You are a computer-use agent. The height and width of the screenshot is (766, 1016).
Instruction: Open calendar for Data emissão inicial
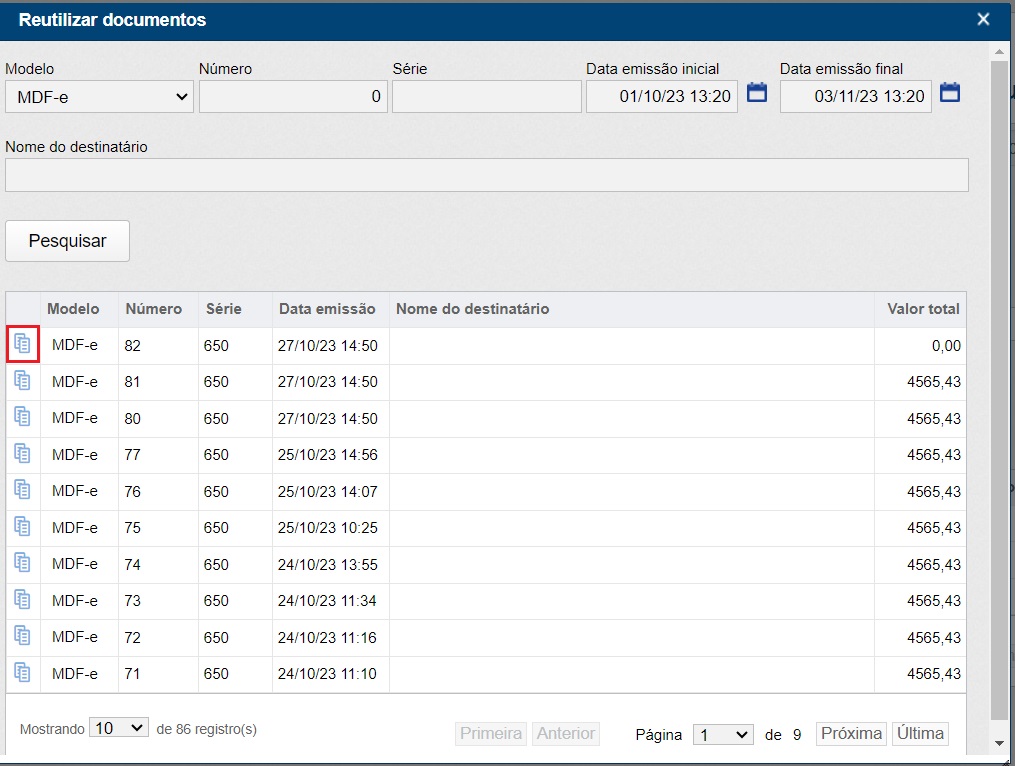pos(757,93)
